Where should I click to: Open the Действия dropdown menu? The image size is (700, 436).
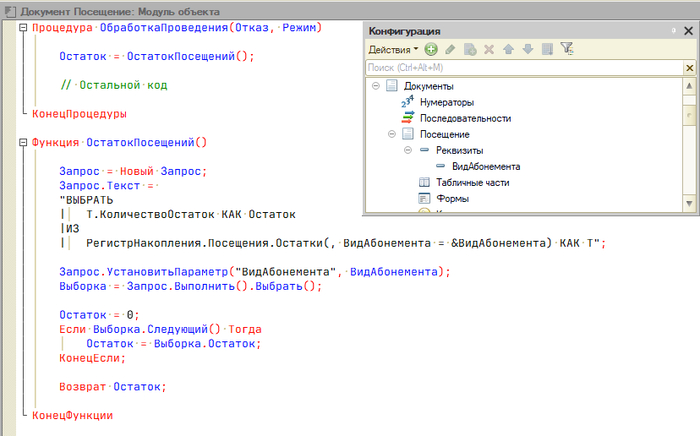click(393, 50)
